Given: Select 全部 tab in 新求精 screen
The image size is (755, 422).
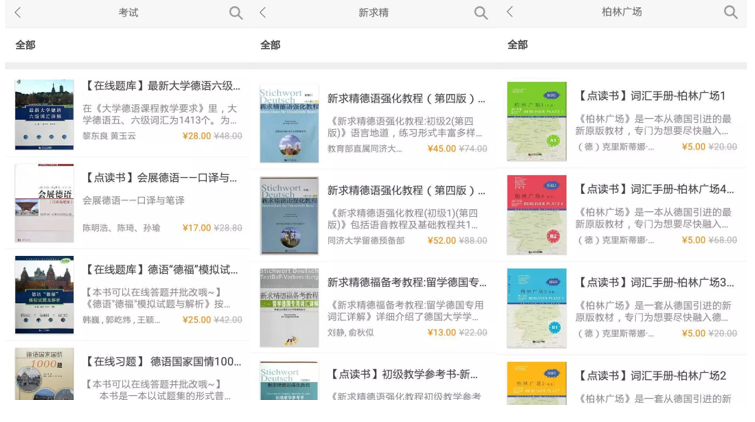Looking at the screenshot, I should pos(270,45).
